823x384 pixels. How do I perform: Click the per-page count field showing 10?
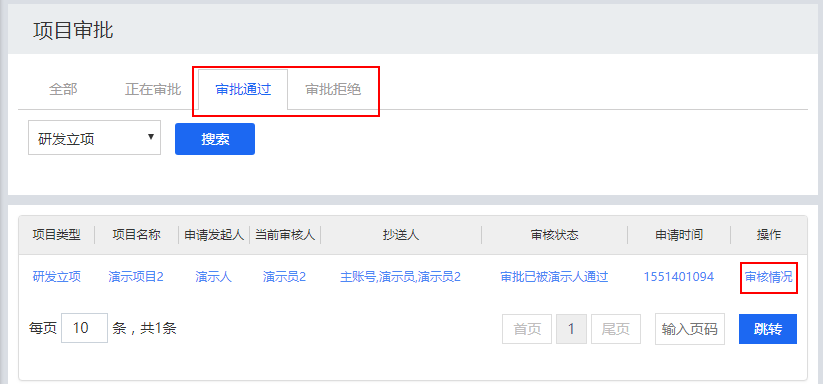pyautogui.click(x=85, y=328)
